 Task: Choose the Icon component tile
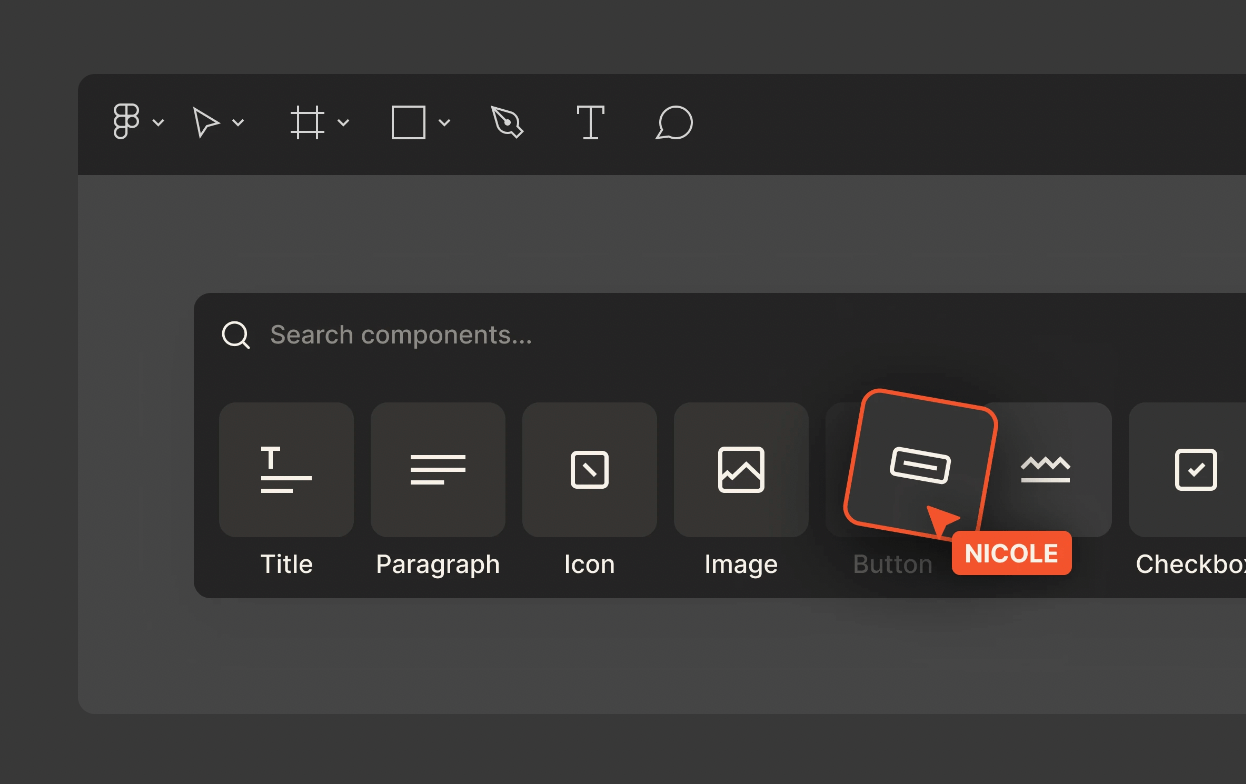click(x=589, y=470)
